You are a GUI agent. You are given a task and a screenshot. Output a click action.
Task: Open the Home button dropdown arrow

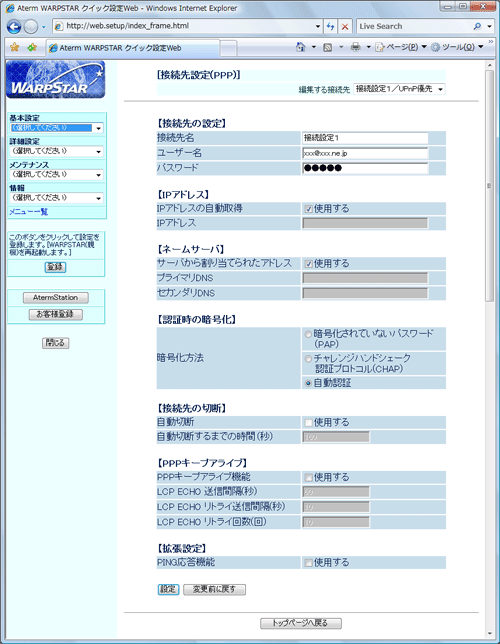click(313, 47)
